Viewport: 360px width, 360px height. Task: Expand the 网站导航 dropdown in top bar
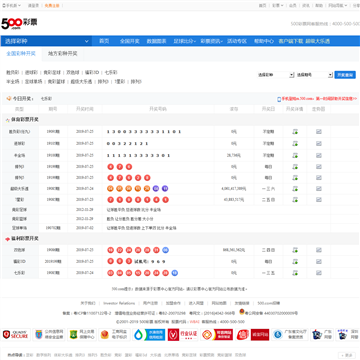337,5
